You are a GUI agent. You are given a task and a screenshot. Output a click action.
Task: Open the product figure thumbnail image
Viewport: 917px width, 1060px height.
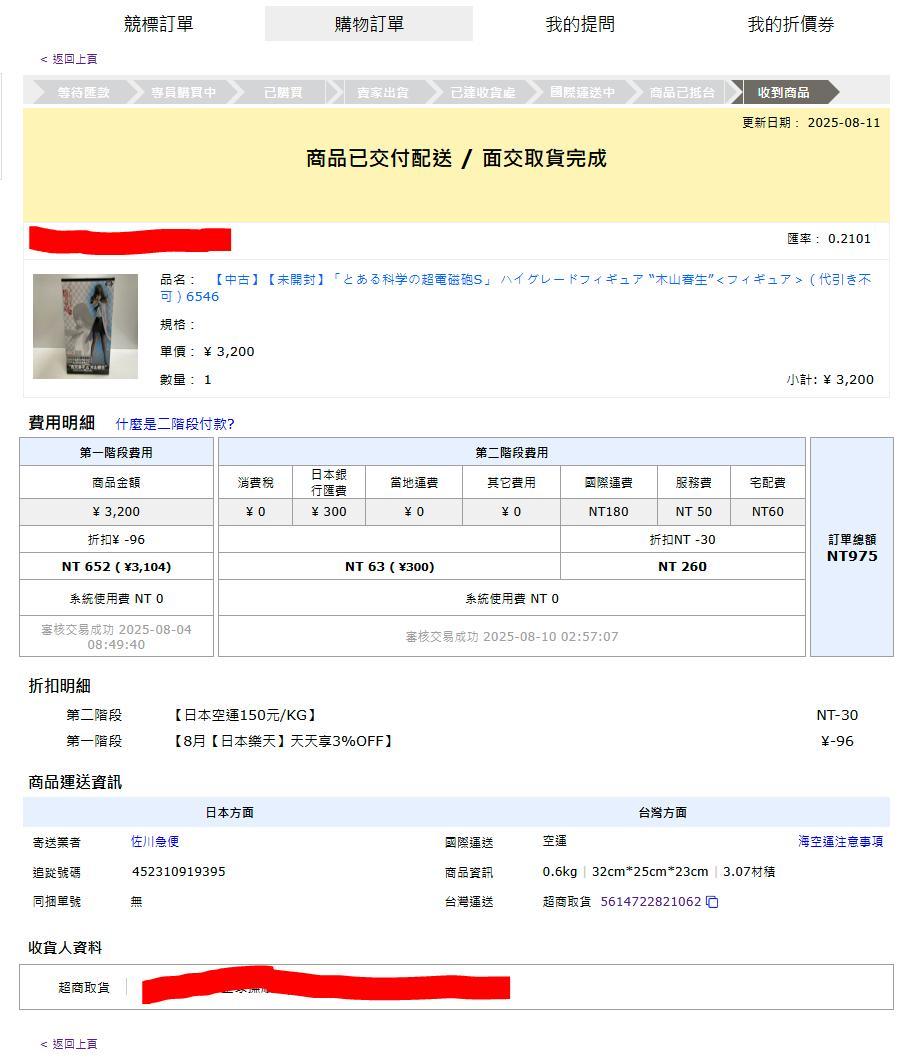(85, 327)
